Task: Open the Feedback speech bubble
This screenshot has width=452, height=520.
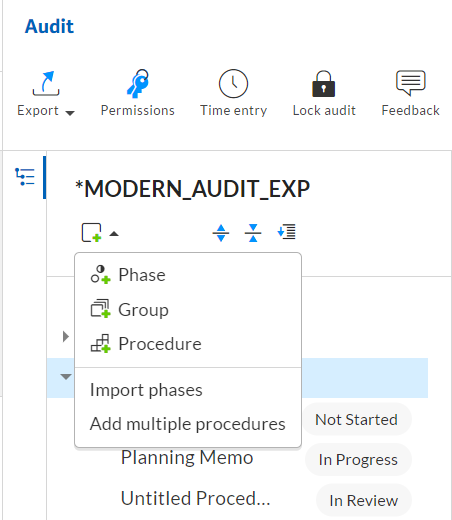Action: (x=411, y=83)
